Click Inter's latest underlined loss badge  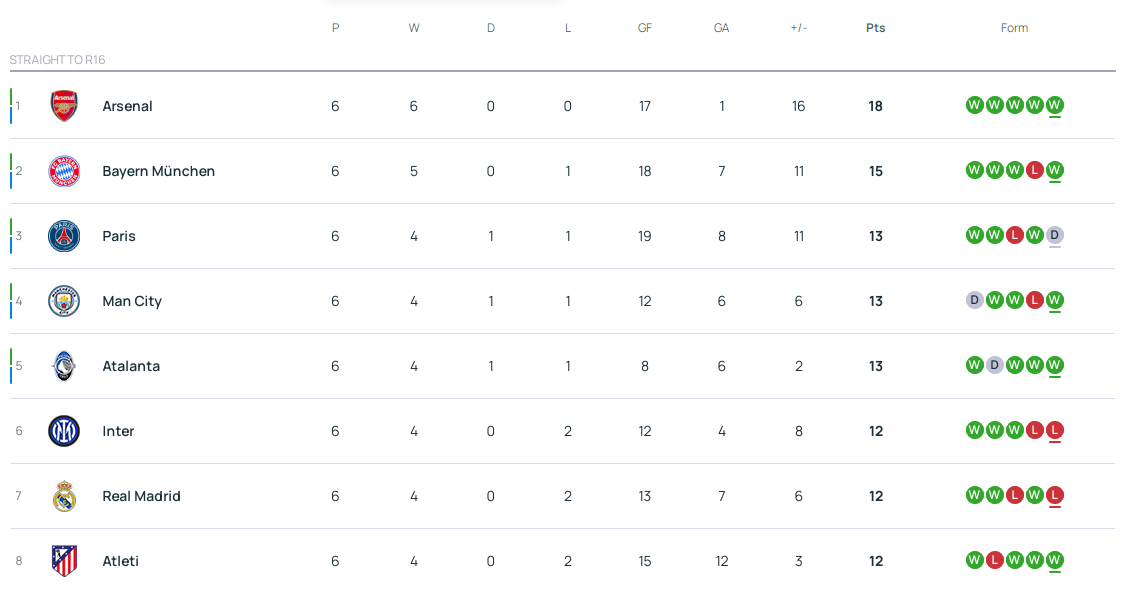[x=1054, y=430]
